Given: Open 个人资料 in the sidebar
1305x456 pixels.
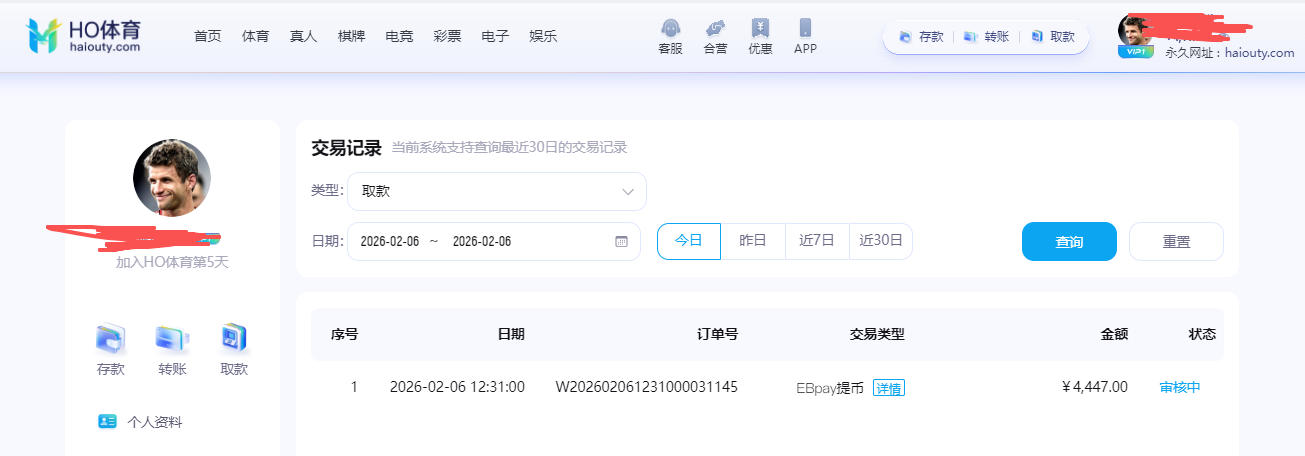Looking at the screenshot, I should point(154,422).
